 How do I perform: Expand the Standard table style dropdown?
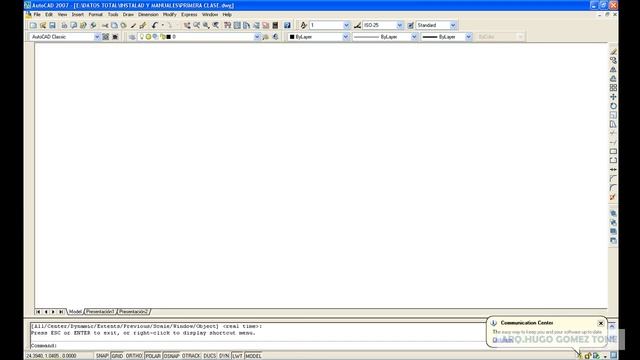453,25
